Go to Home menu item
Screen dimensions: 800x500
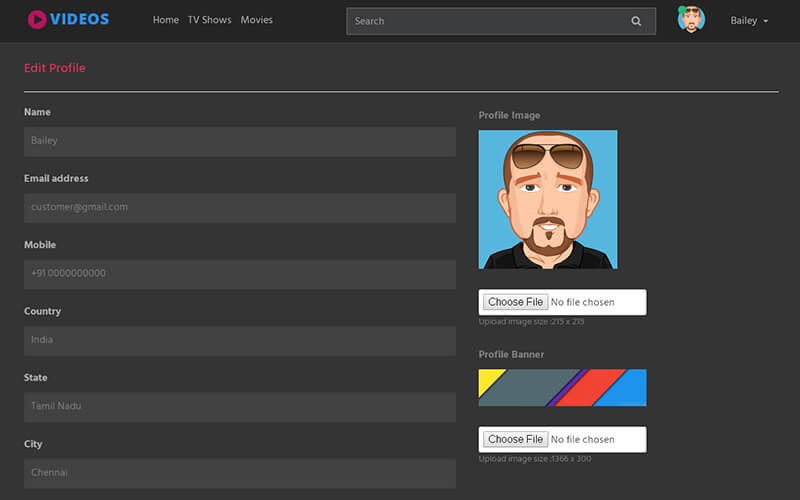point(166,20)
